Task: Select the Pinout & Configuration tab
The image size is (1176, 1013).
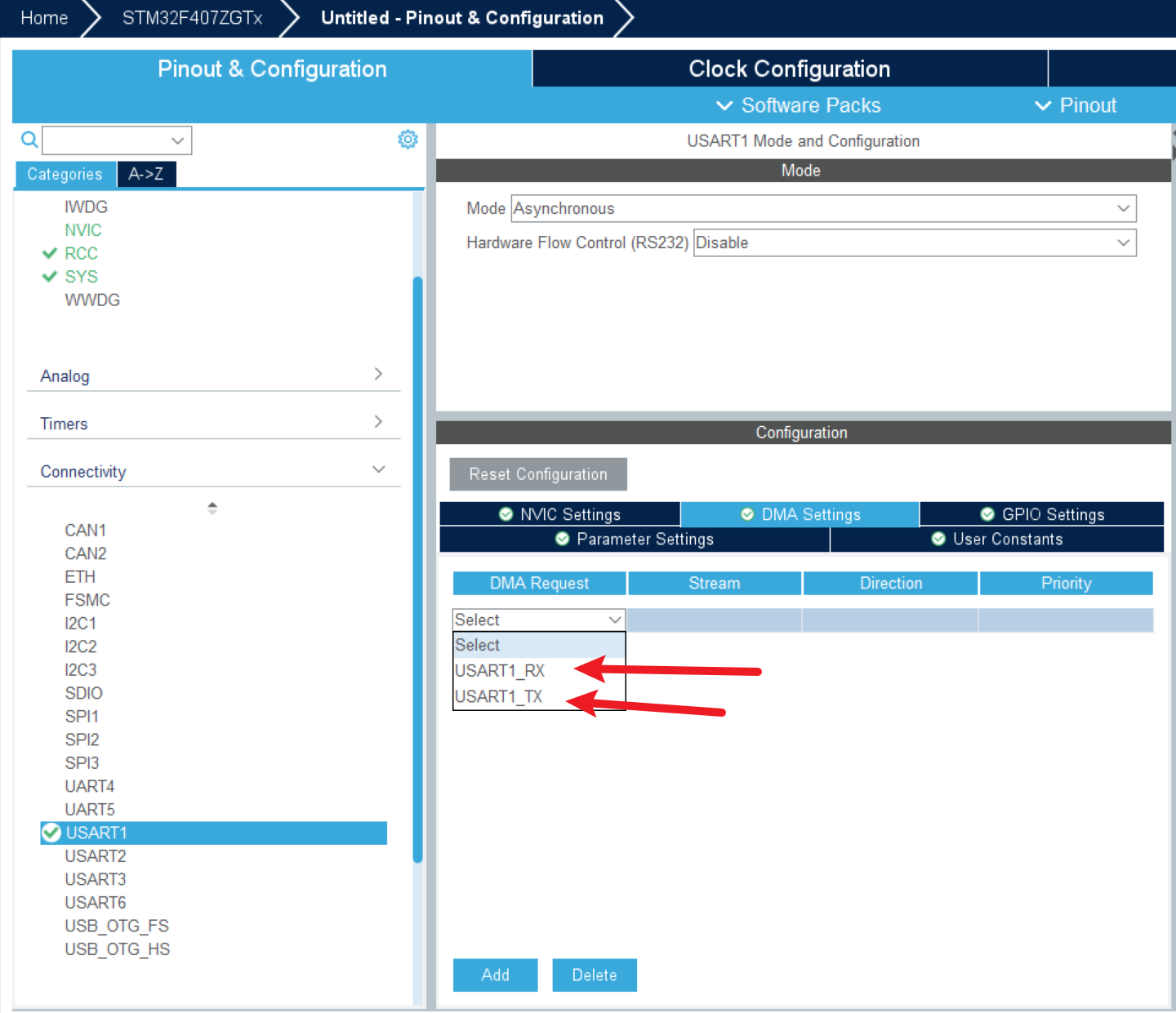Action: pyautogui.click(x=272, y=69)
